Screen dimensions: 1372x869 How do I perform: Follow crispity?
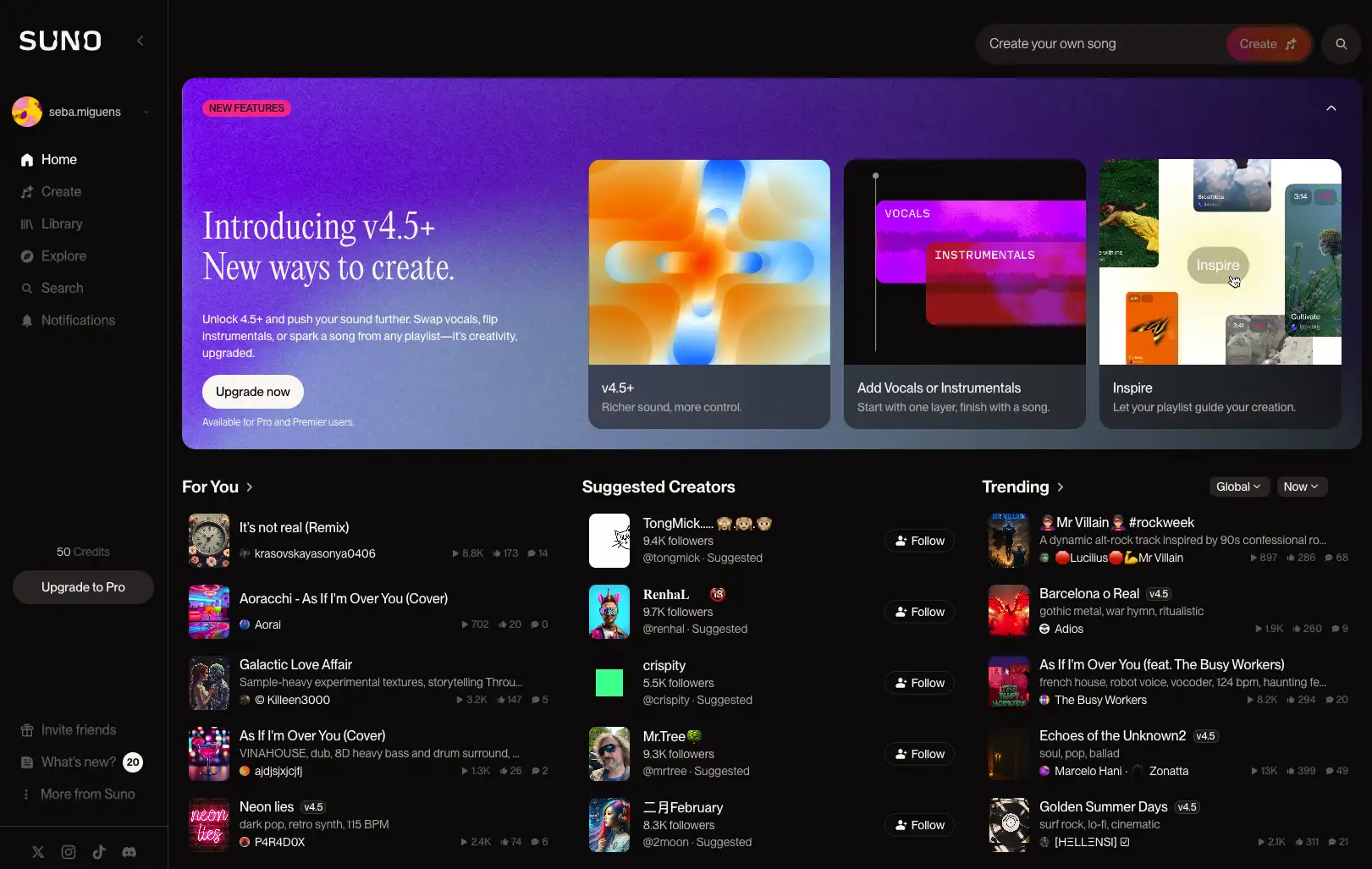[919, 683]
